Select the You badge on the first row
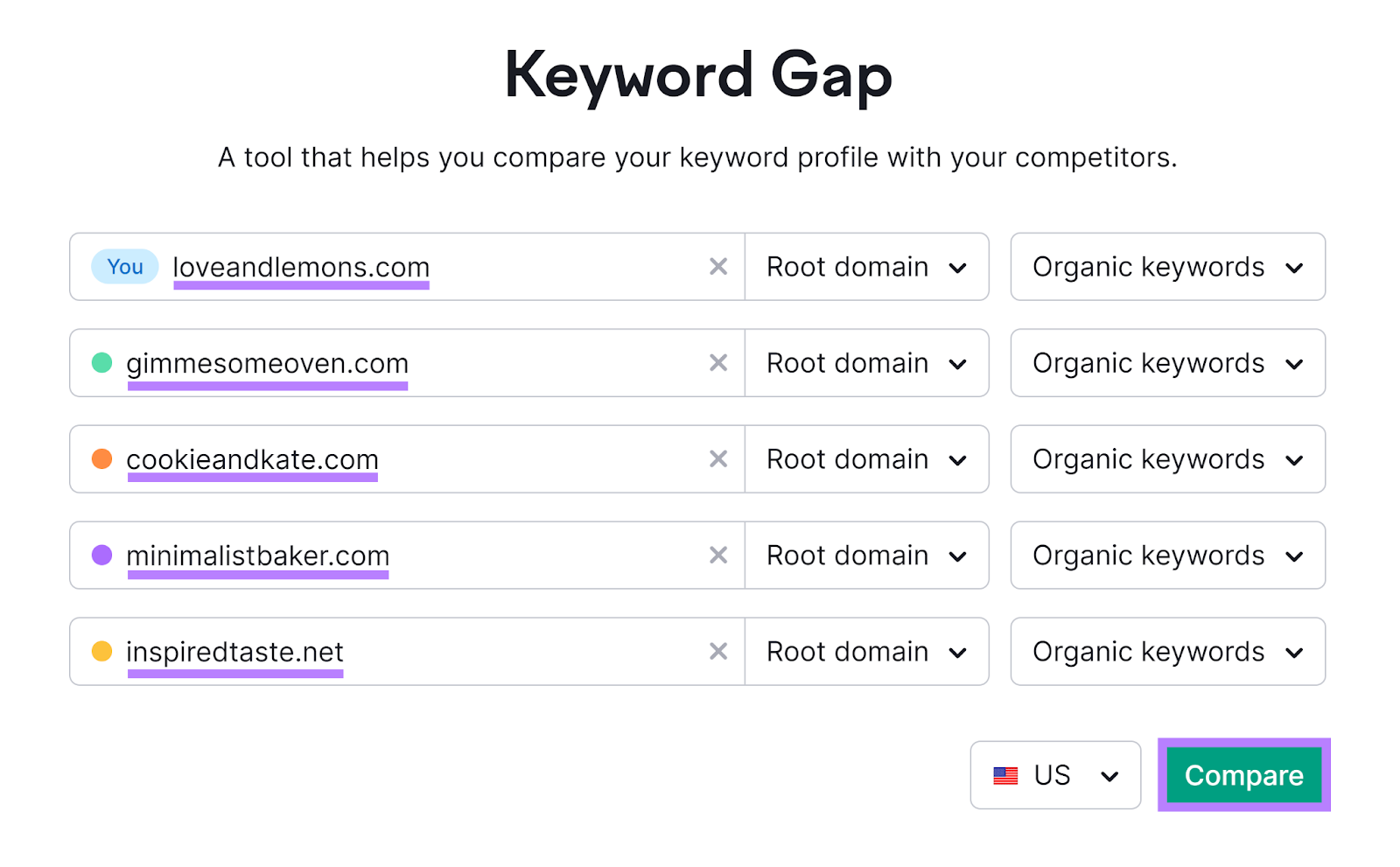This screenshot has width=1400, height=867. (x=124, y=267)
